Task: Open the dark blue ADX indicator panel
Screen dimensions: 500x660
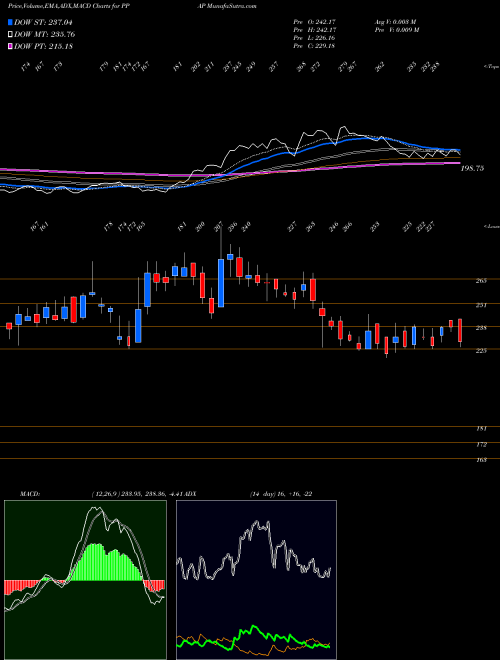Action: pos(256,580)
